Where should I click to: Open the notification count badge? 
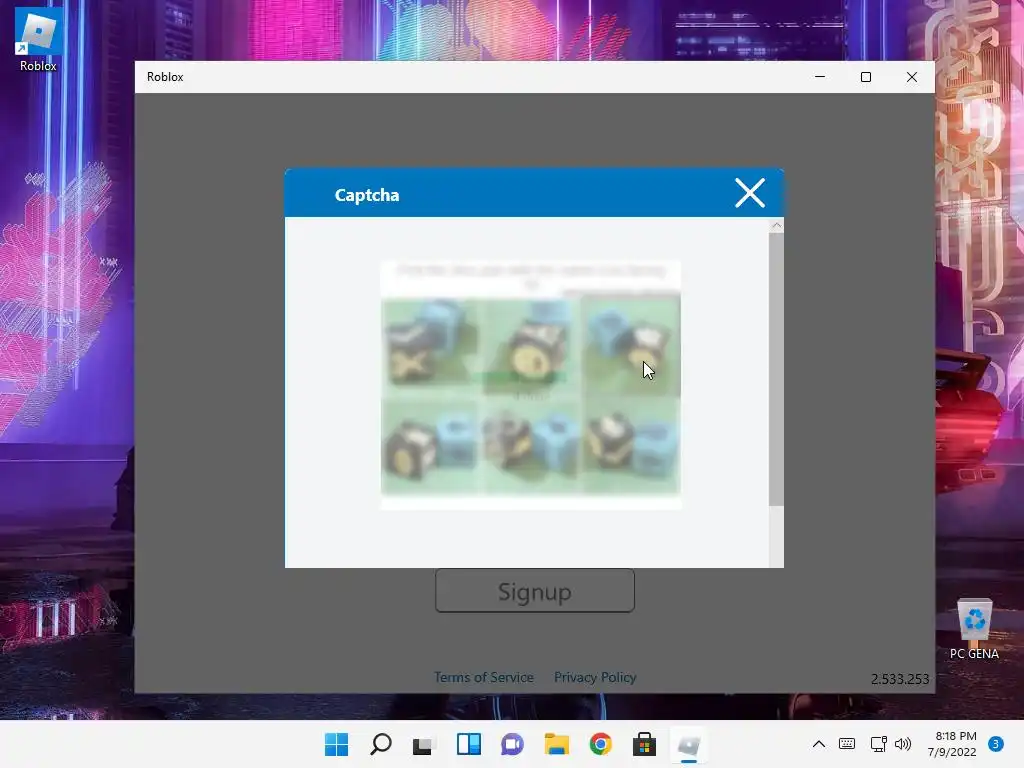(995, 744)
